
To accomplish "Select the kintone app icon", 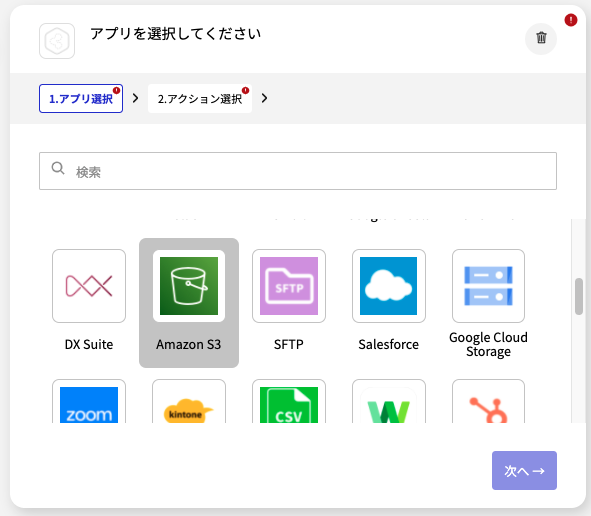I will (x=189, y=401).
